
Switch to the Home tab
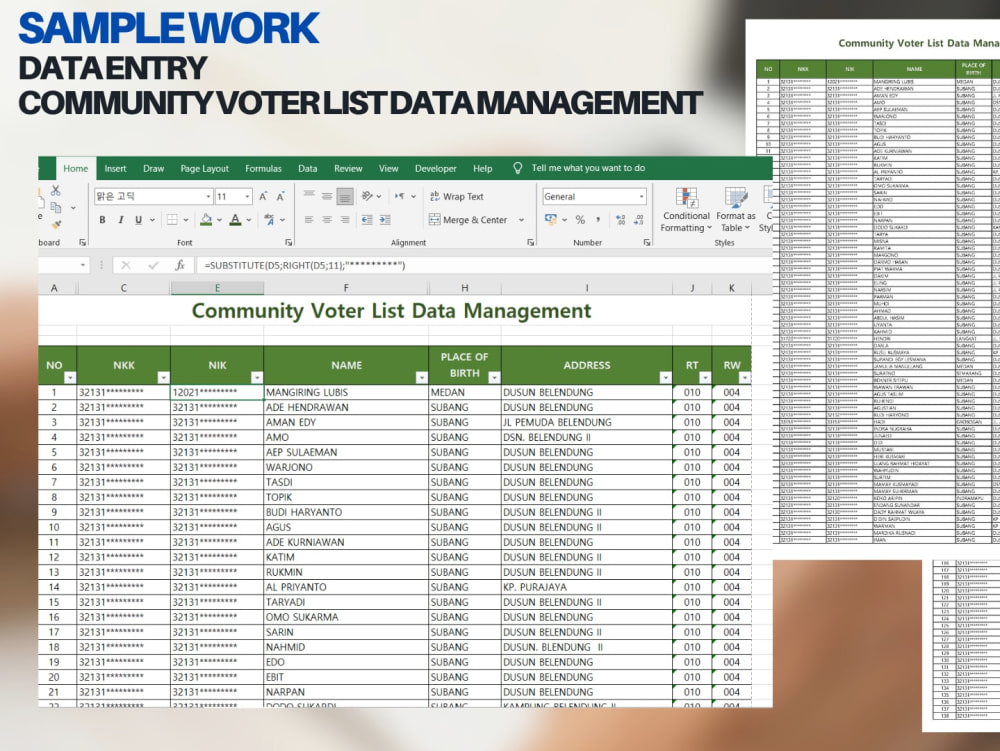click(76, 168)
